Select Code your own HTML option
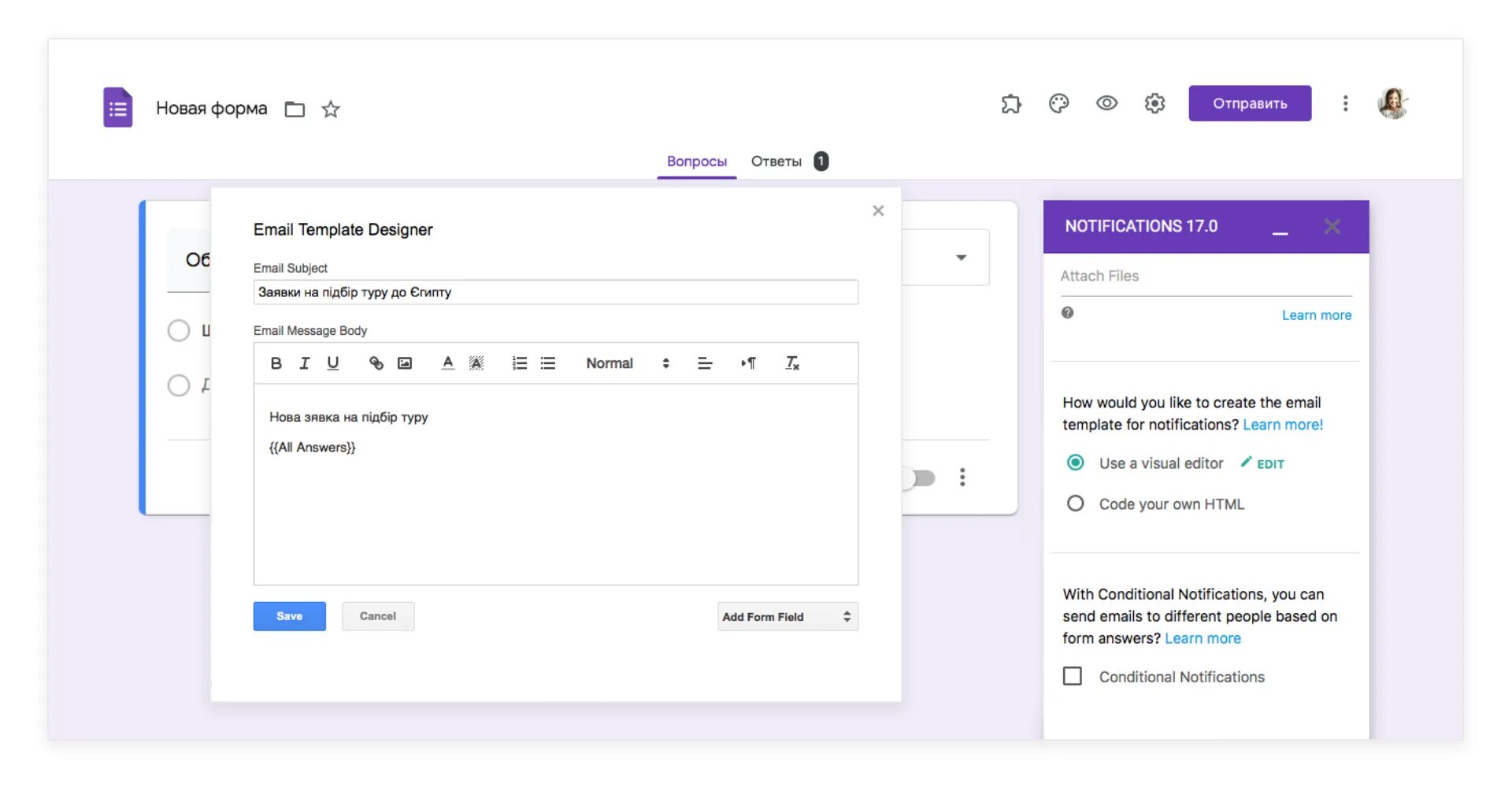Viewport: 1512px width, 788px height. [1075, 504]
